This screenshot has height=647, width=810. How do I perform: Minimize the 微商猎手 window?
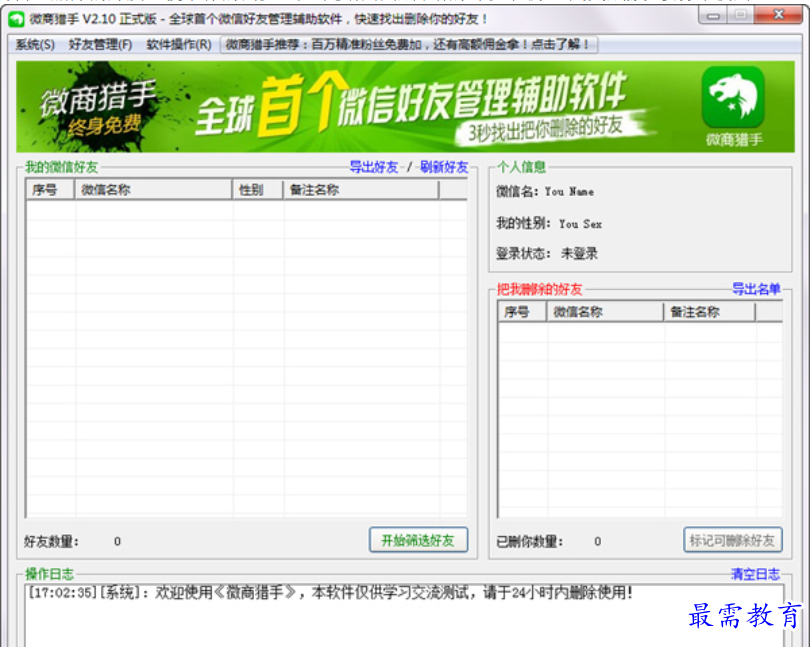(713, 16)
